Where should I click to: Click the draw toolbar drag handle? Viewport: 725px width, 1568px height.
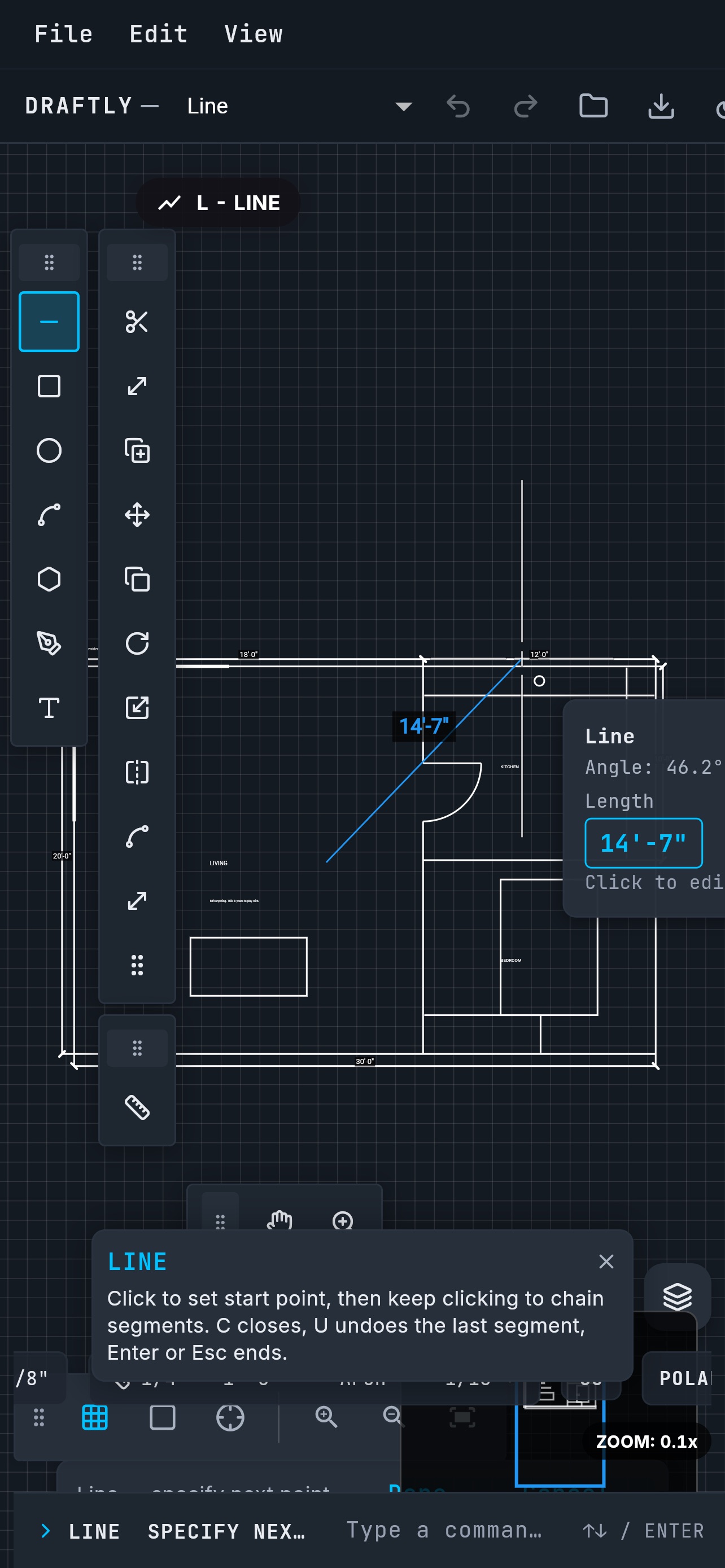click(x=49, y=262)
